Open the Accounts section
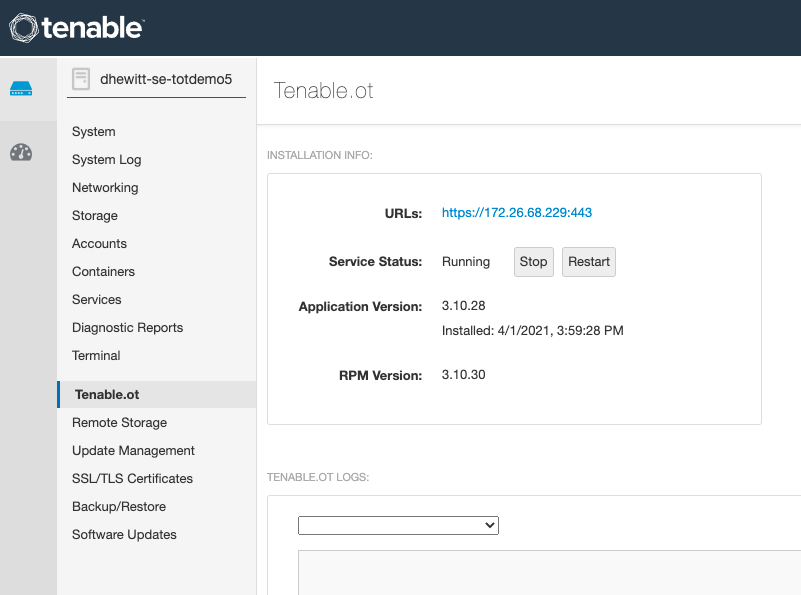The width and height of the screenshot is (801, 595). tap(99, 243)
